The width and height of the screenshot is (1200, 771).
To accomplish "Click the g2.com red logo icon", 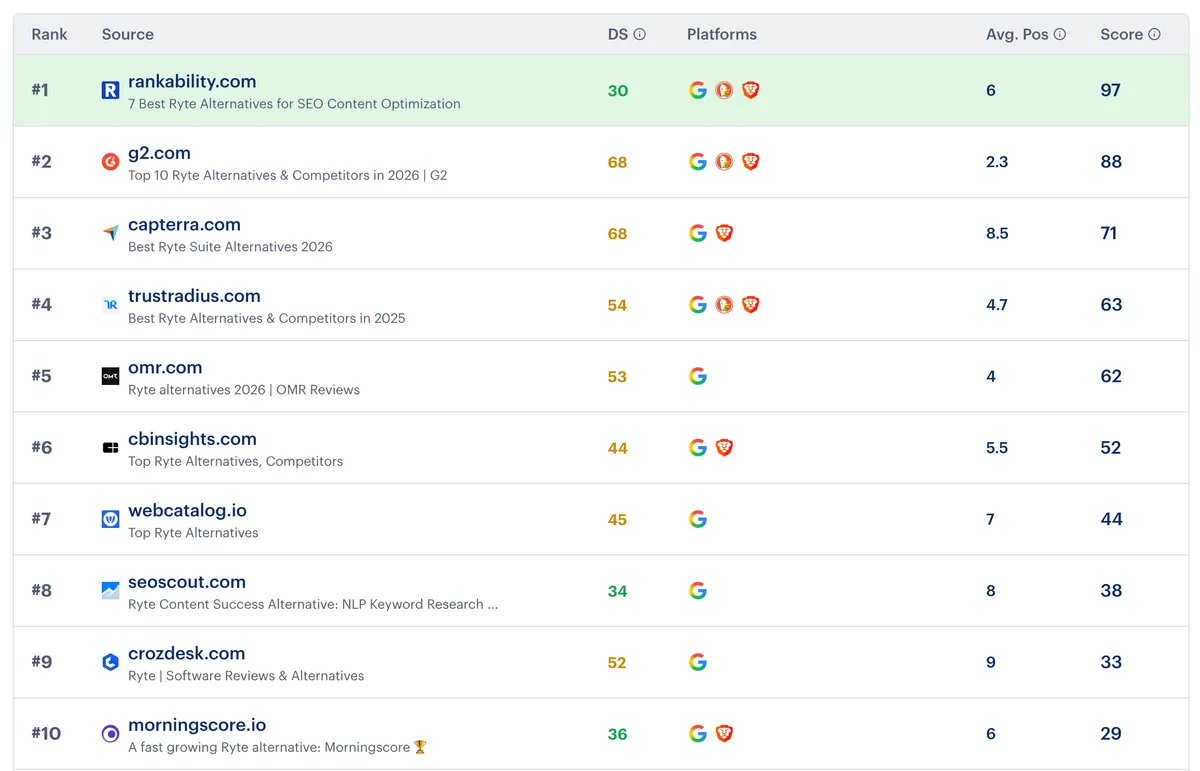I will tap(110, 162).
